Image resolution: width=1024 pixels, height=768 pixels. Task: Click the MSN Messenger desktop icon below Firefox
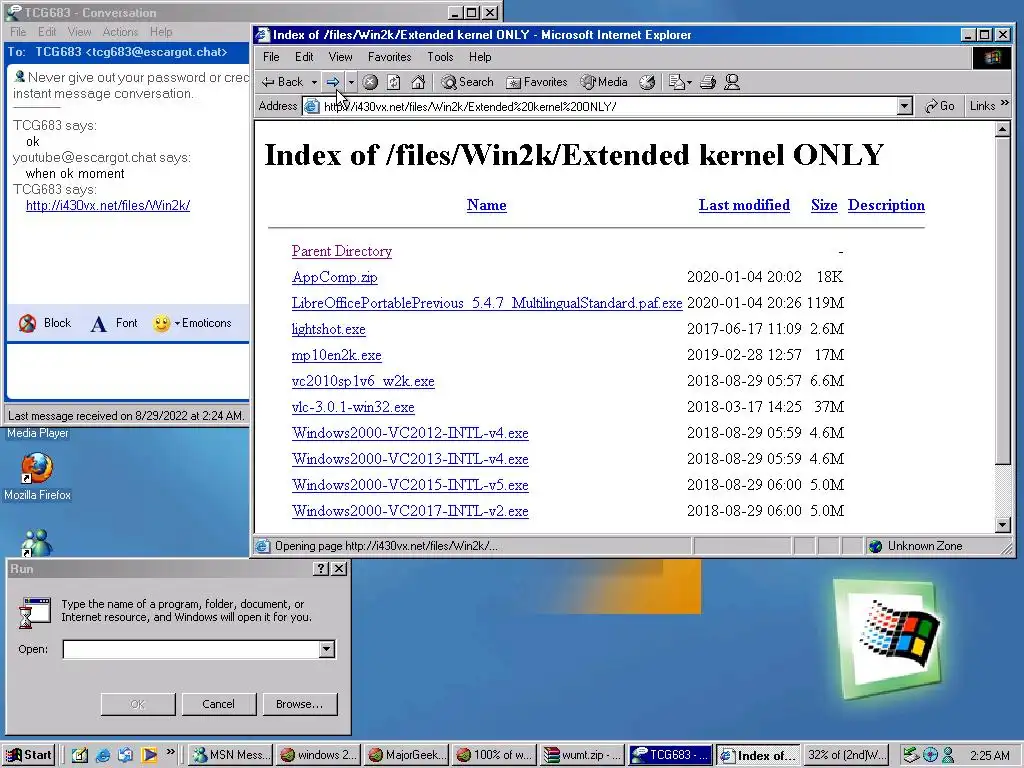[x=37, y=543]
